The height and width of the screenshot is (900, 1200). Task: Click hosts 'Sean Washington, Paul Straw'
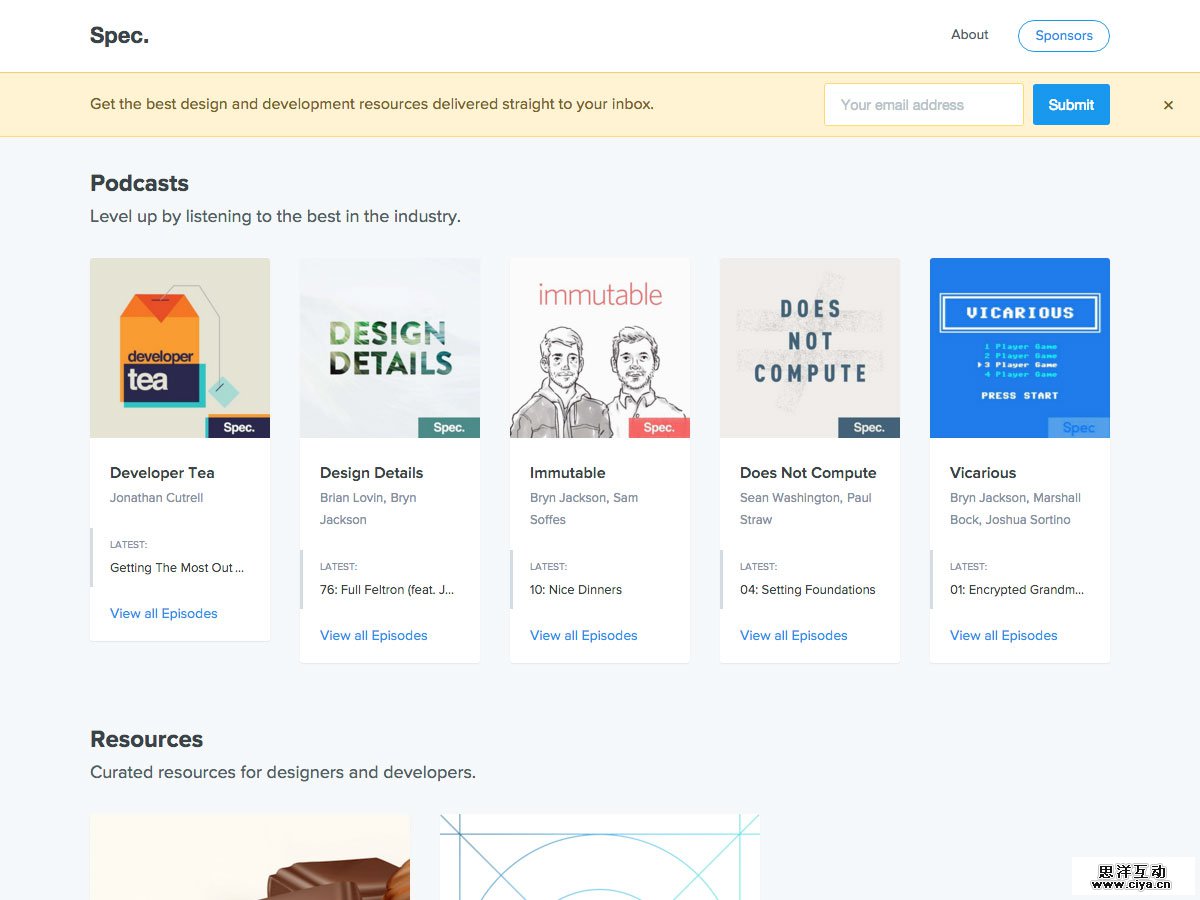[x=806, y=509]
